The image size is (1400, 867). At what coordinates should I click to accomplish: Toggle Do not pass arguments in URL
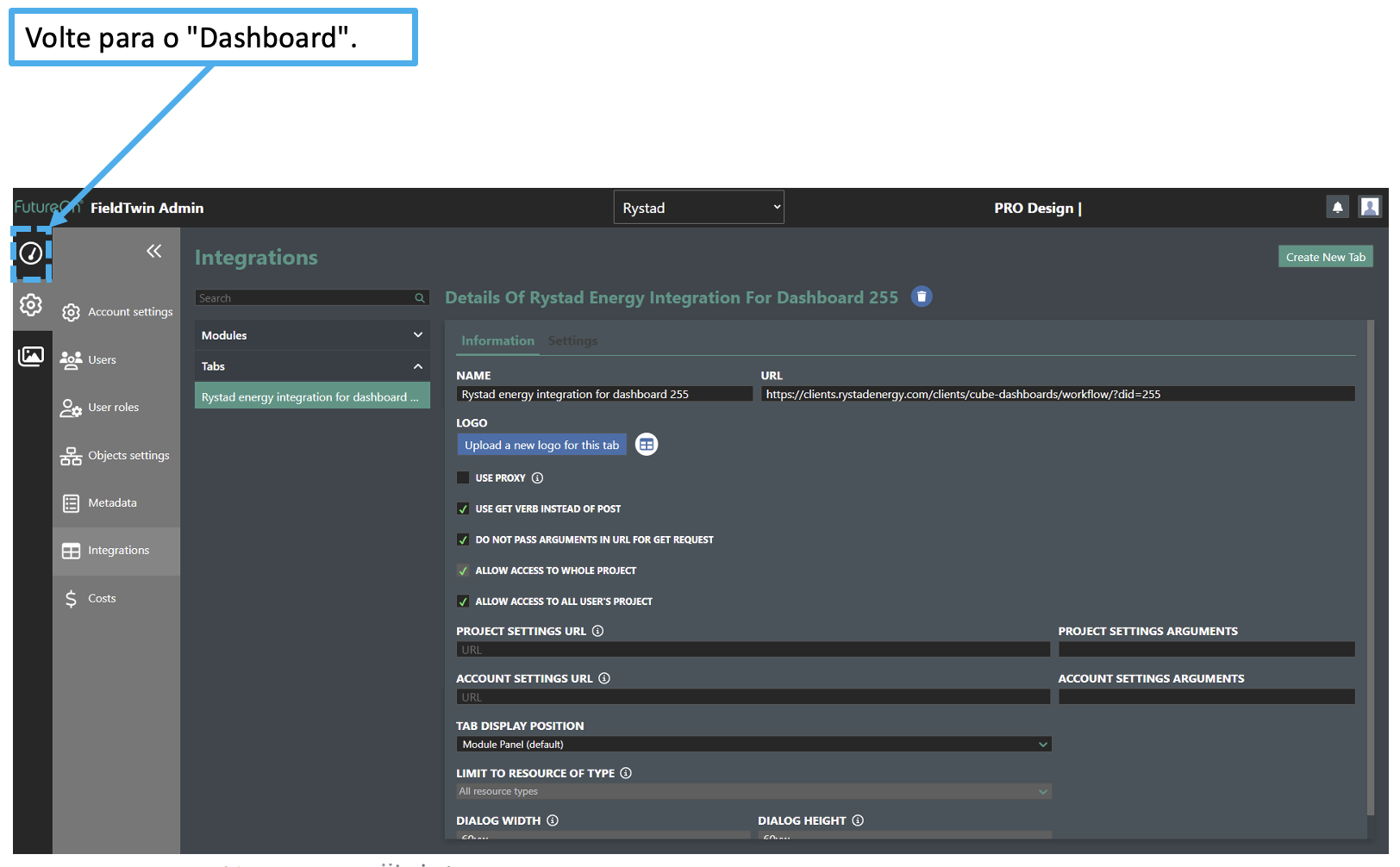tap(463, 540)
